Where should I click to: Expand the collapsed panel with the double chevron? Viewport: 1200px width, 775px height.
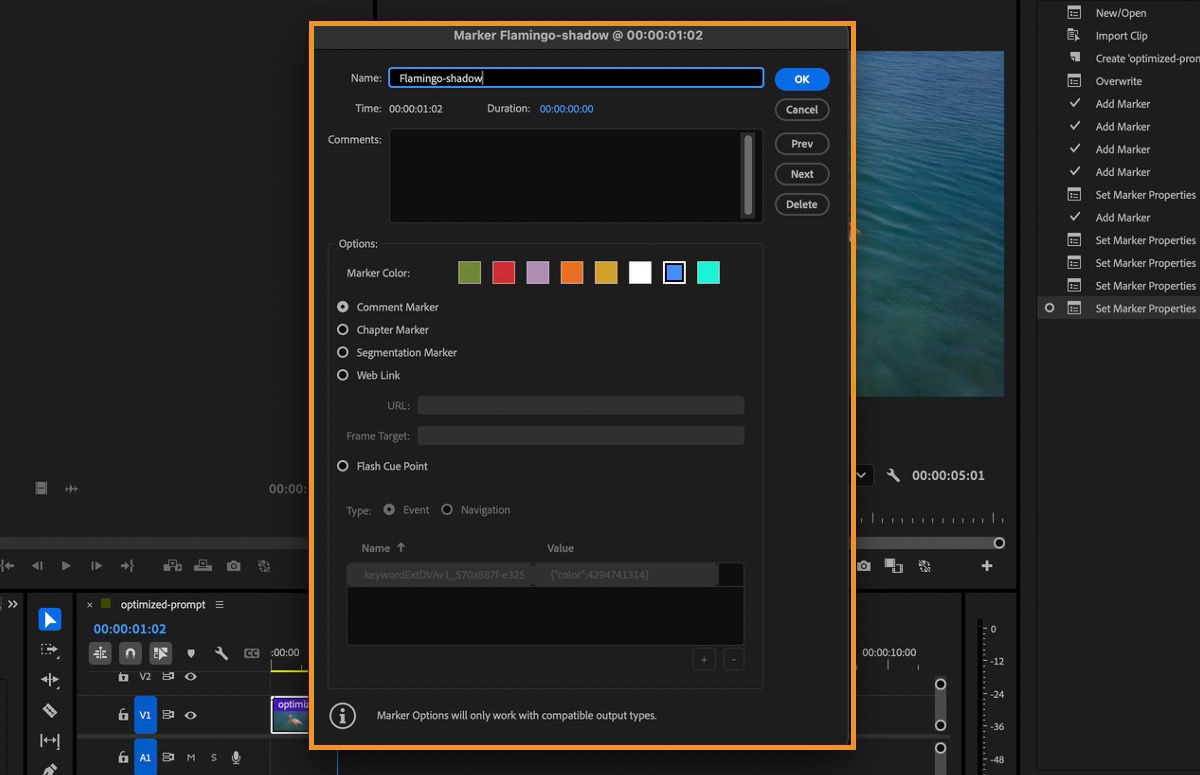pyautogui.click(x=13, y=604)
